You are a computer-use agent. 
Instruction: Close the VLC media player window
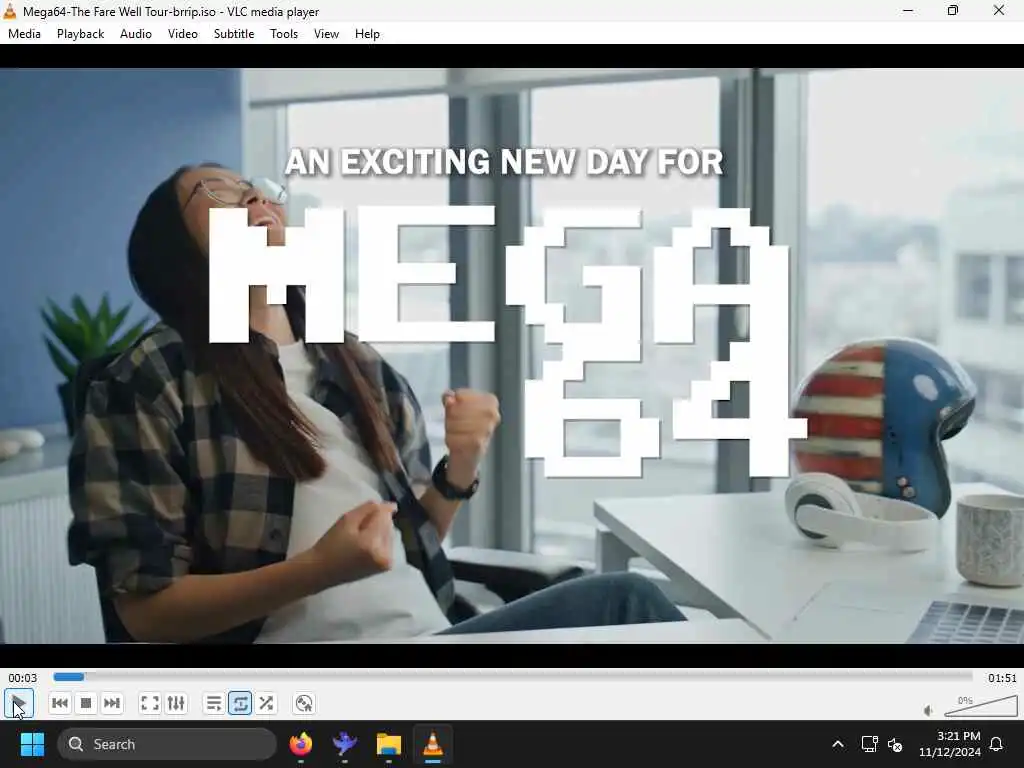(x=999, y=11)
